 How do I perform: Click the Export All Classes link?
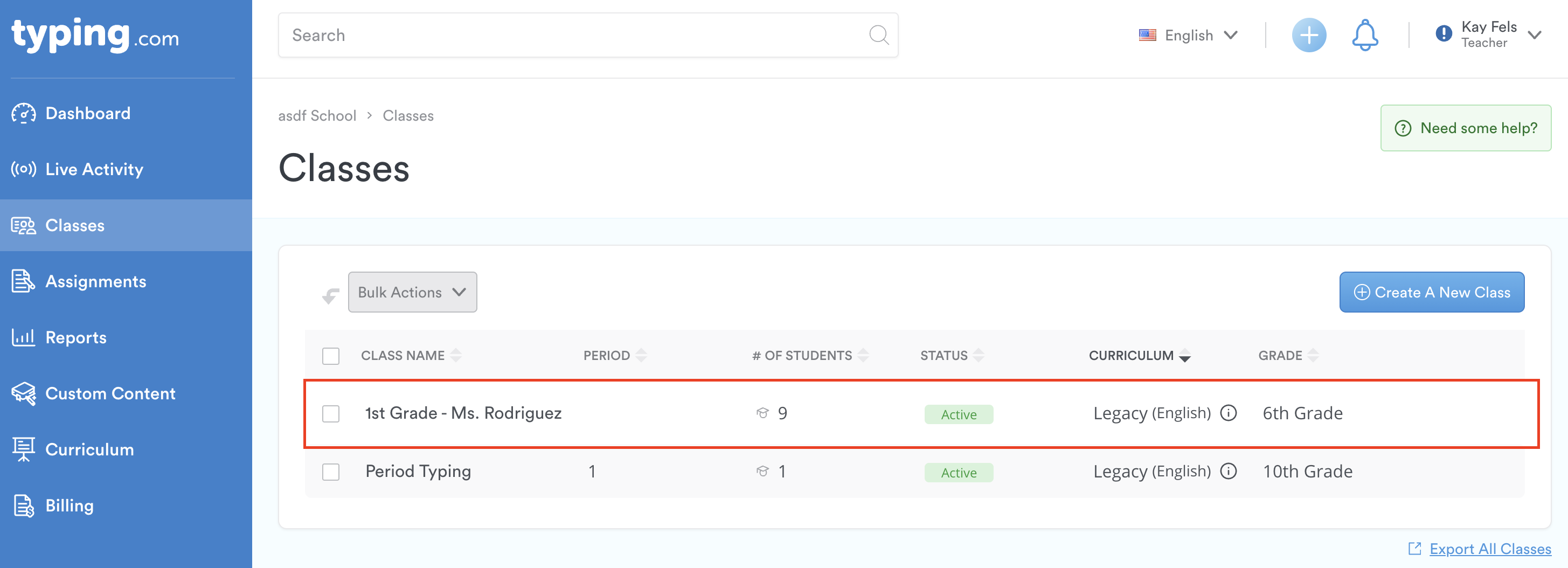coord(1489,549)
